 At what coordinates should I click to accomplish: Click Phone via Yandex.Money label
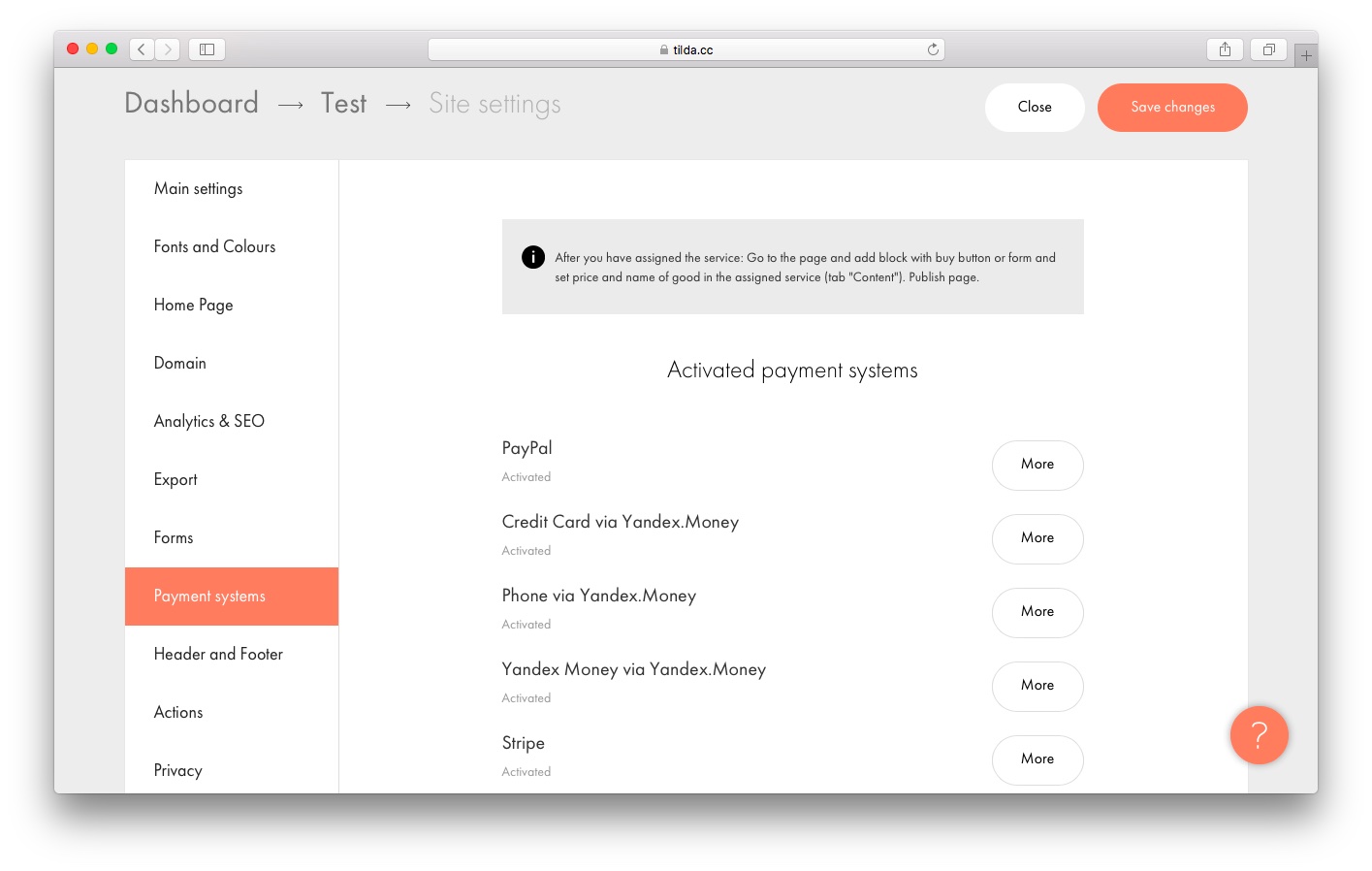[599, 596]
